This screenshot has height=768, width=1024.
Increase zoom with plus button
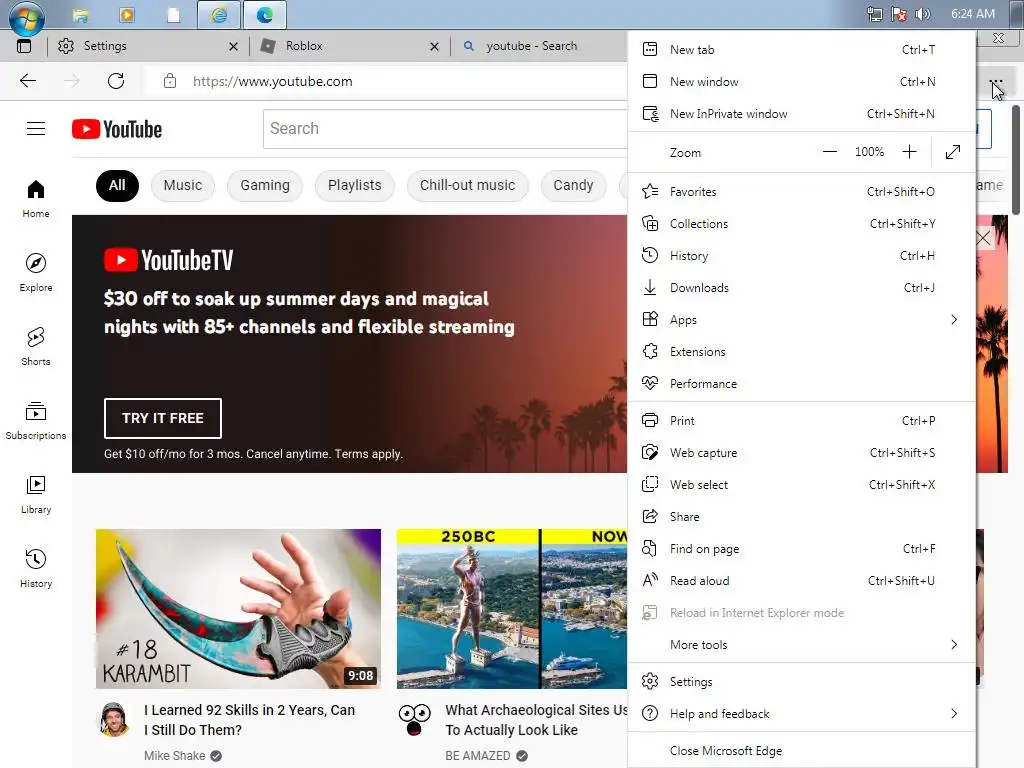point(909,152)
